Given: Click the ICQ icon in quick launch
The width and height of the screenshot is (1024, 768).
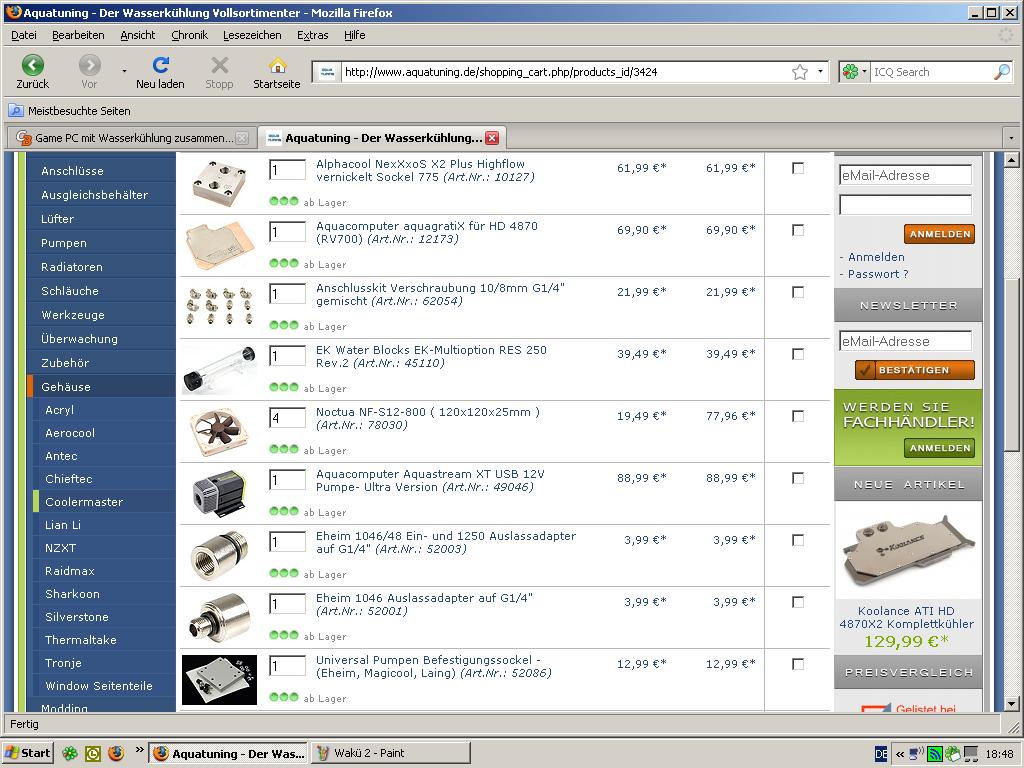Looking at the screenshot, I should click(69, 754).
